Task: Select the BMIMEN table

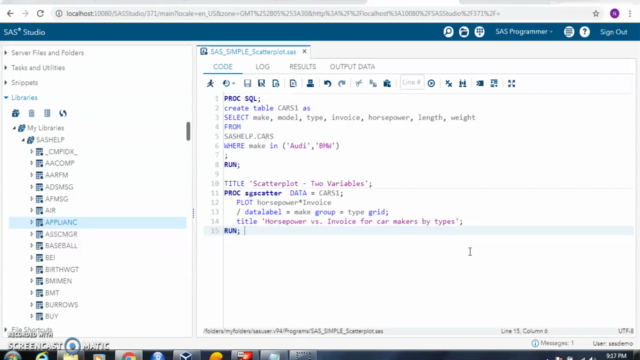Action: point(58,281)
